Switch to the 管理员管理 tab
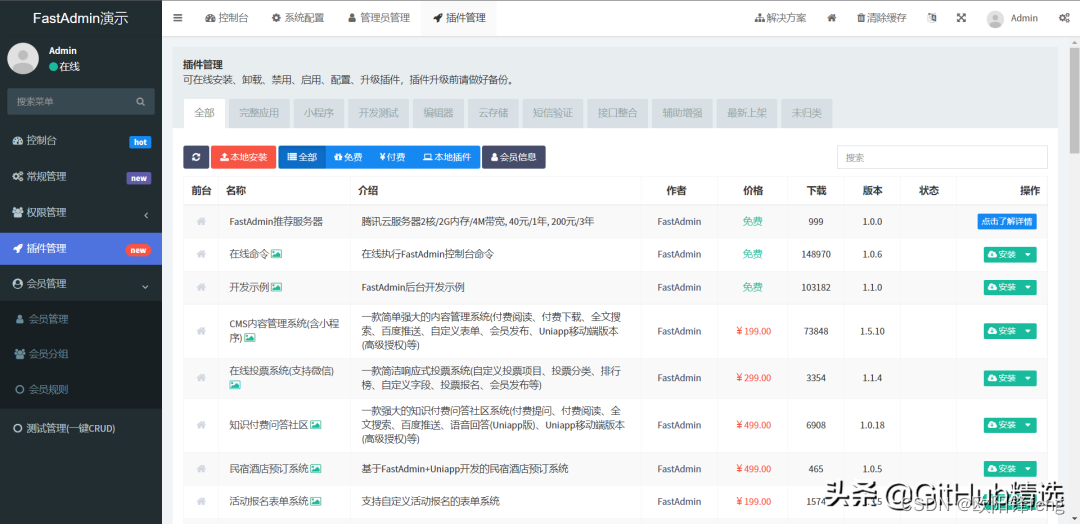Screen dimensions: 1080x524 tap(378, 18)
